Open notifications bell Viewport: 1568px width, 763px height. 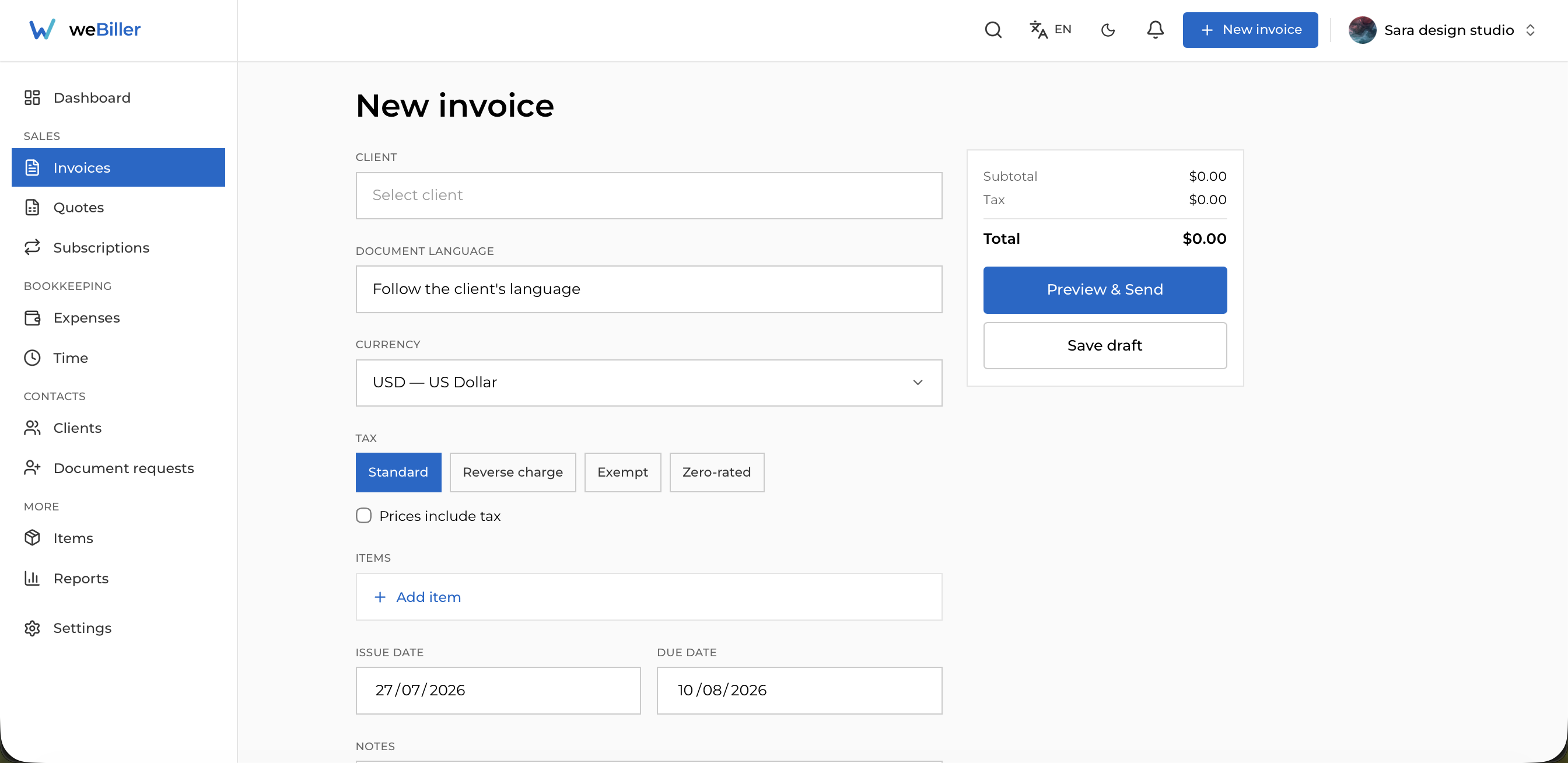tap(1154, 30)
